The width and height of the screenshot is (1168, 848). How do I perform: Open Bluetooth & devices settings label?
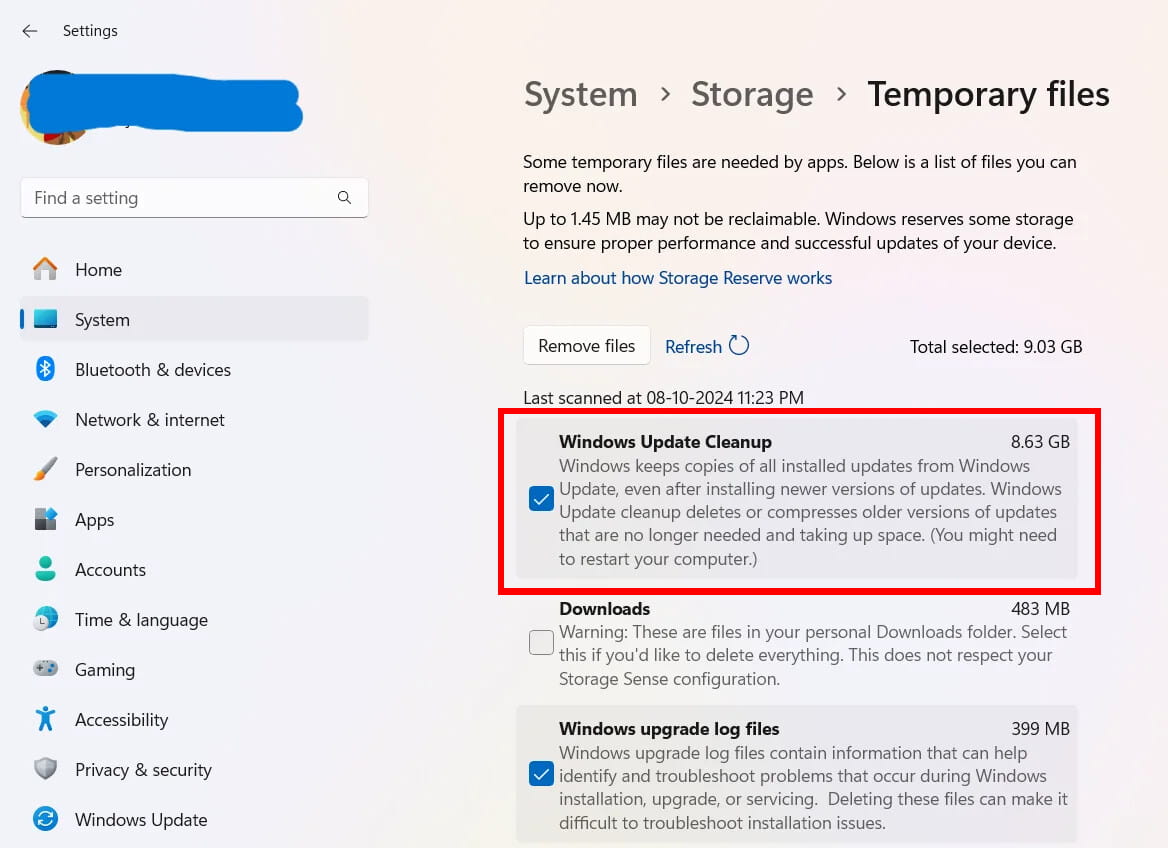pyautogui.click(x=153, y=370)
